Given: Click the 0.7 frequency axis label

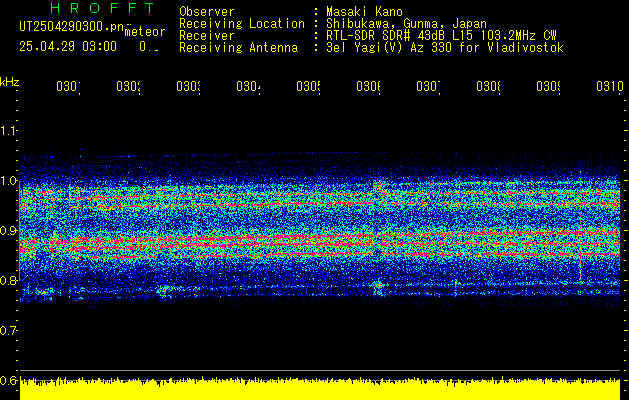Looking at the screenshot, I should (8, 330).
